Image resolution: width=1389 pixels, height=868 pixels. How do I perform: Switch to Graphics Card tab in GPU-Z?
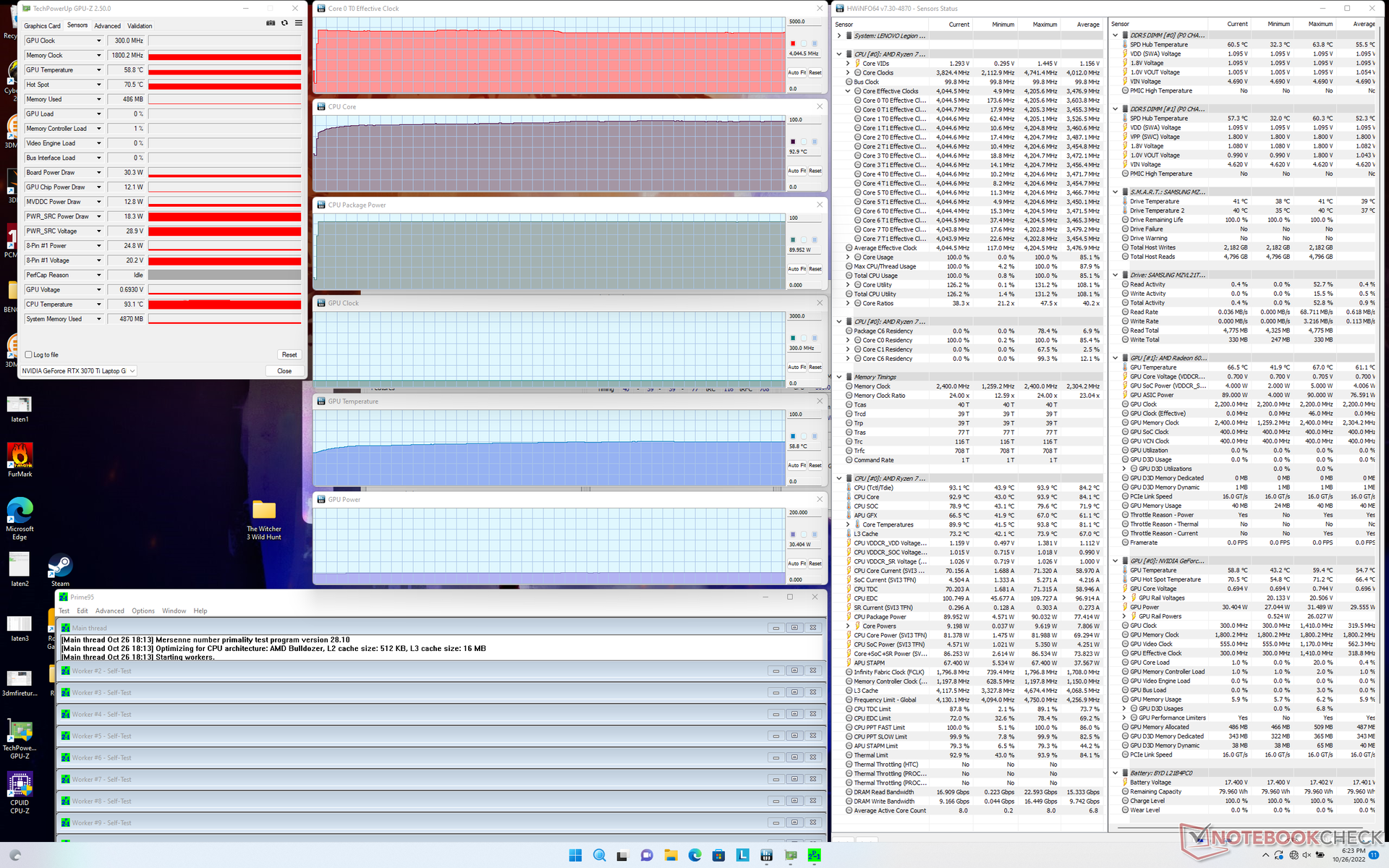(x=42, y=26)
